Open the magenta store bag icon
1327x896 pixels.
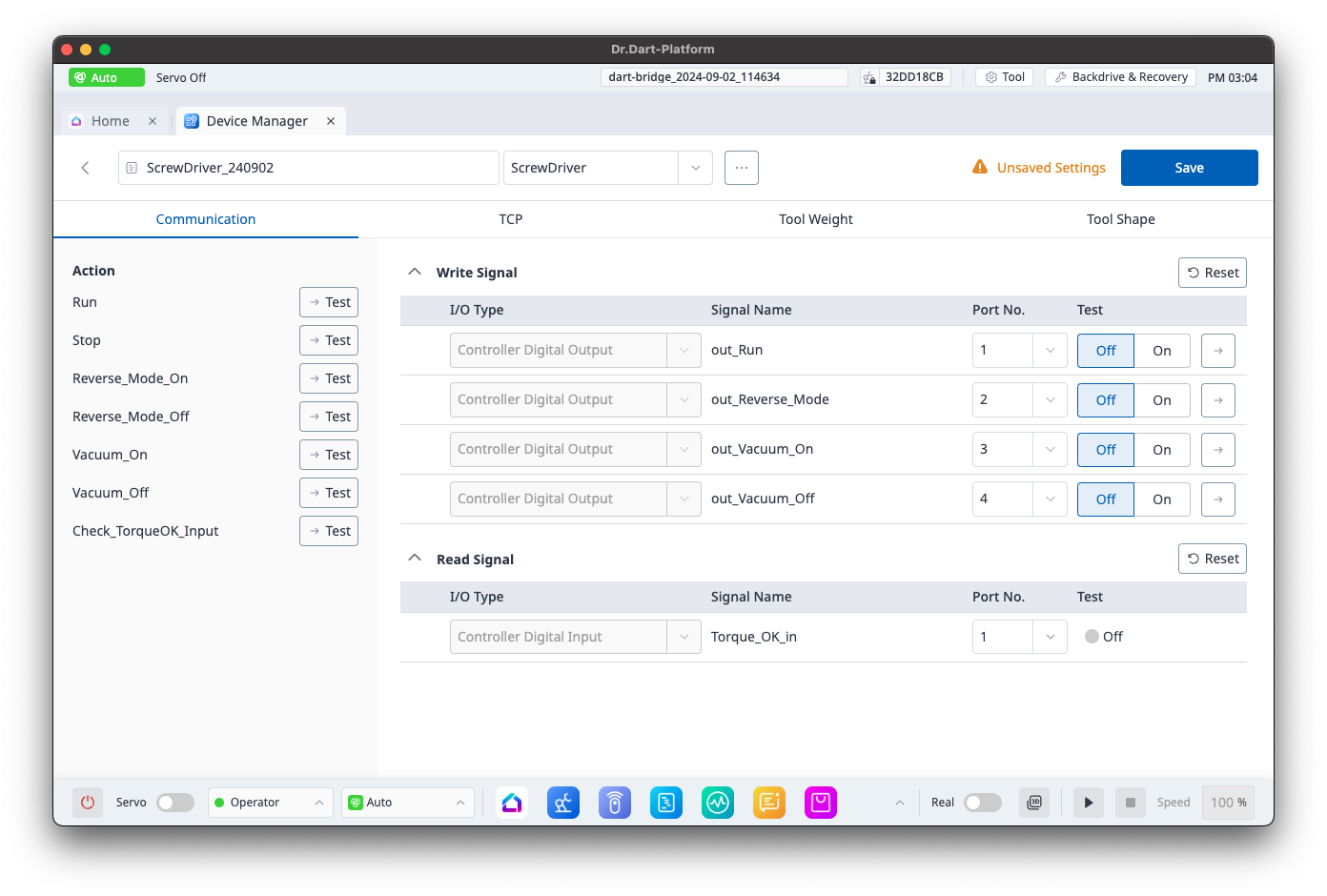(x=820, y=803)
